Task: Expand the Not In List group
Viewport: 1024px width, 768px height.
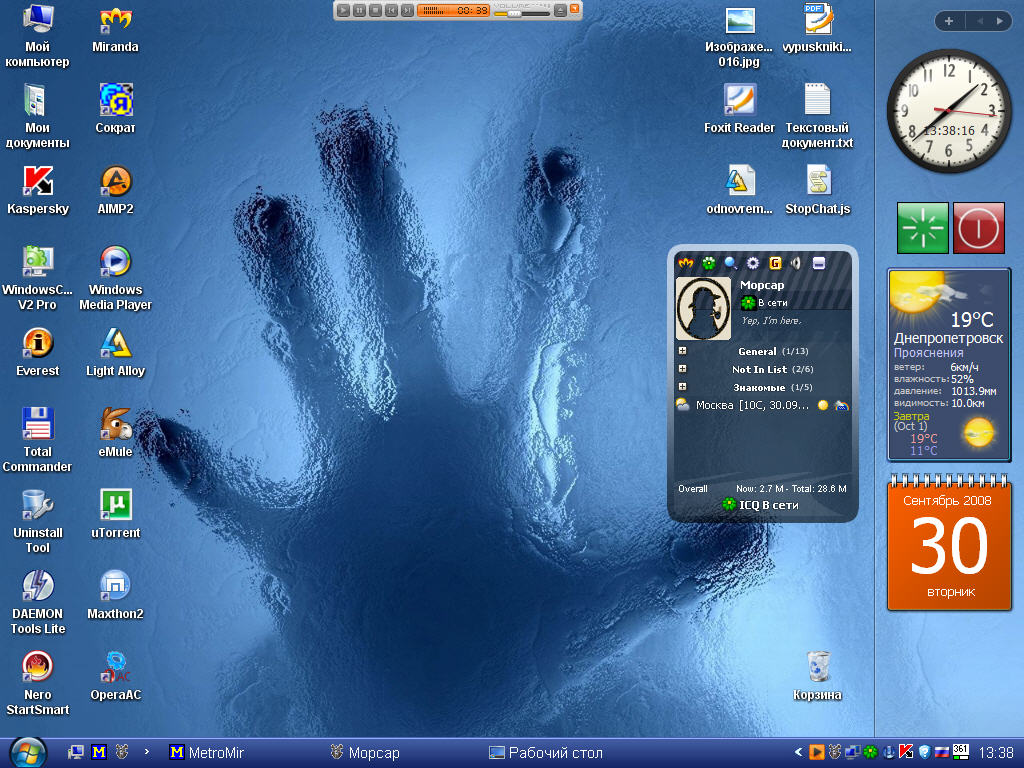Action: pyautogui.click(x=682, y=369)
